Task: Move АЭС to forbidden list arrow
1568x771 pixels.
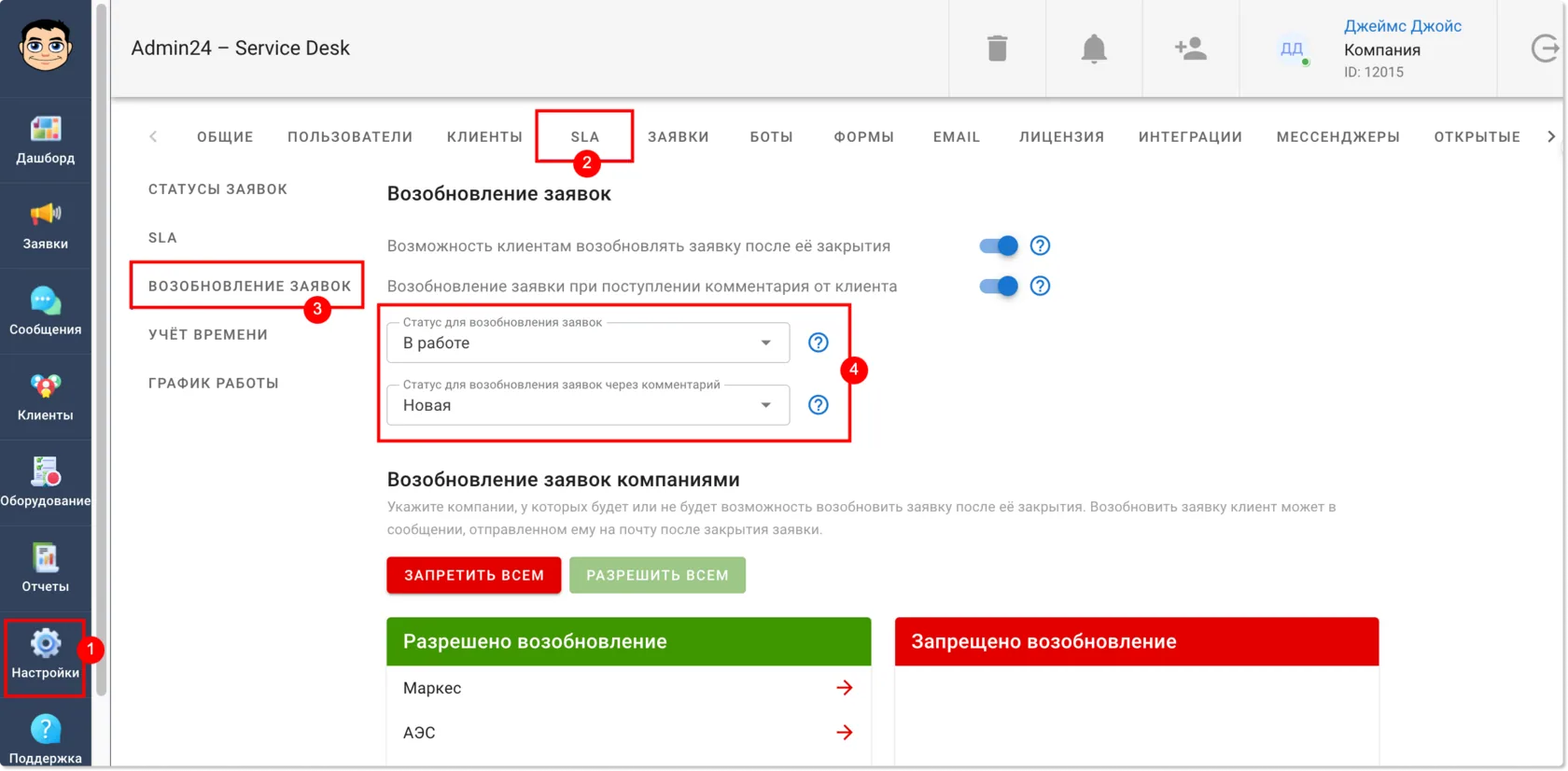Action: (845, 733)
